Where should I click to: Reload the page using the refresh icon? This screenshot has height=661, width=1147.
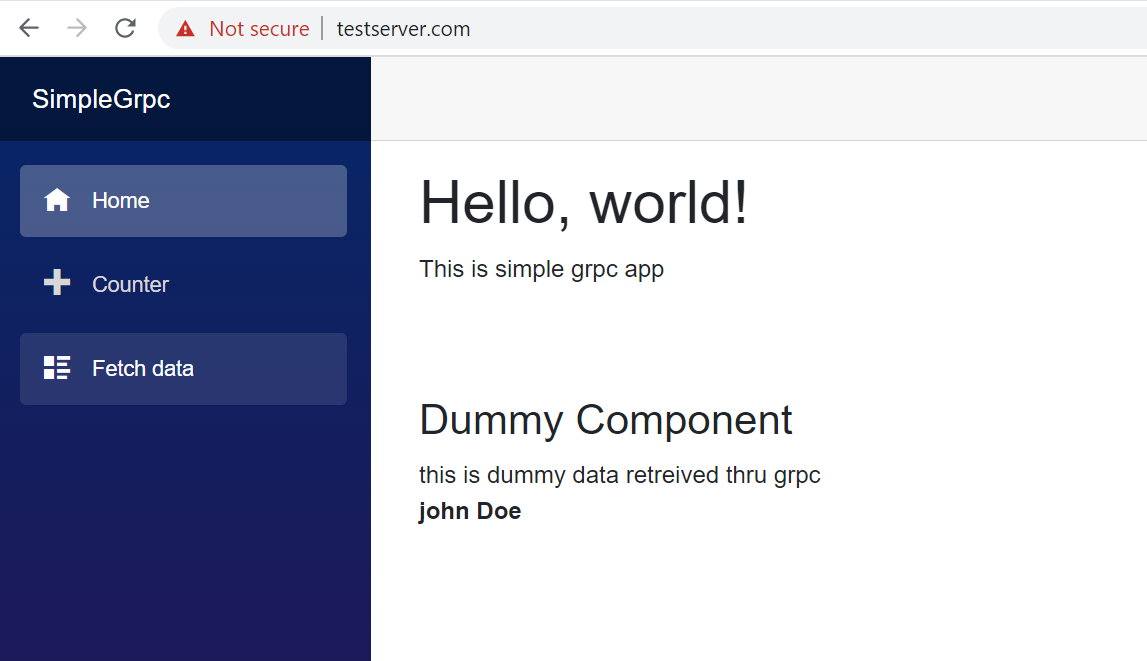click(x=125, y=27)
